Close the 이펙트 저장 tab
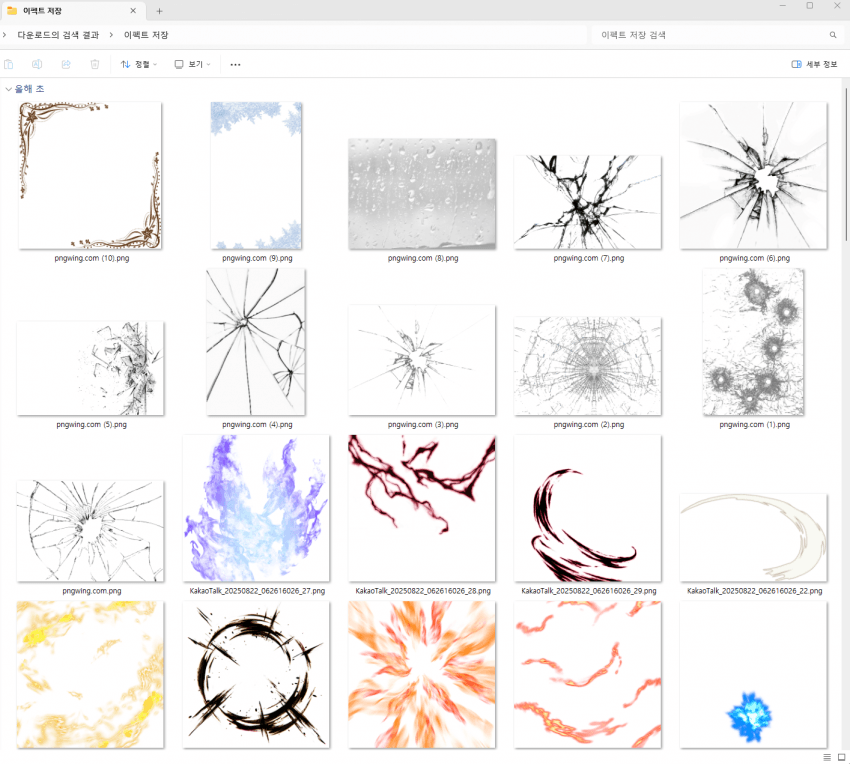 tap(133, 11)
